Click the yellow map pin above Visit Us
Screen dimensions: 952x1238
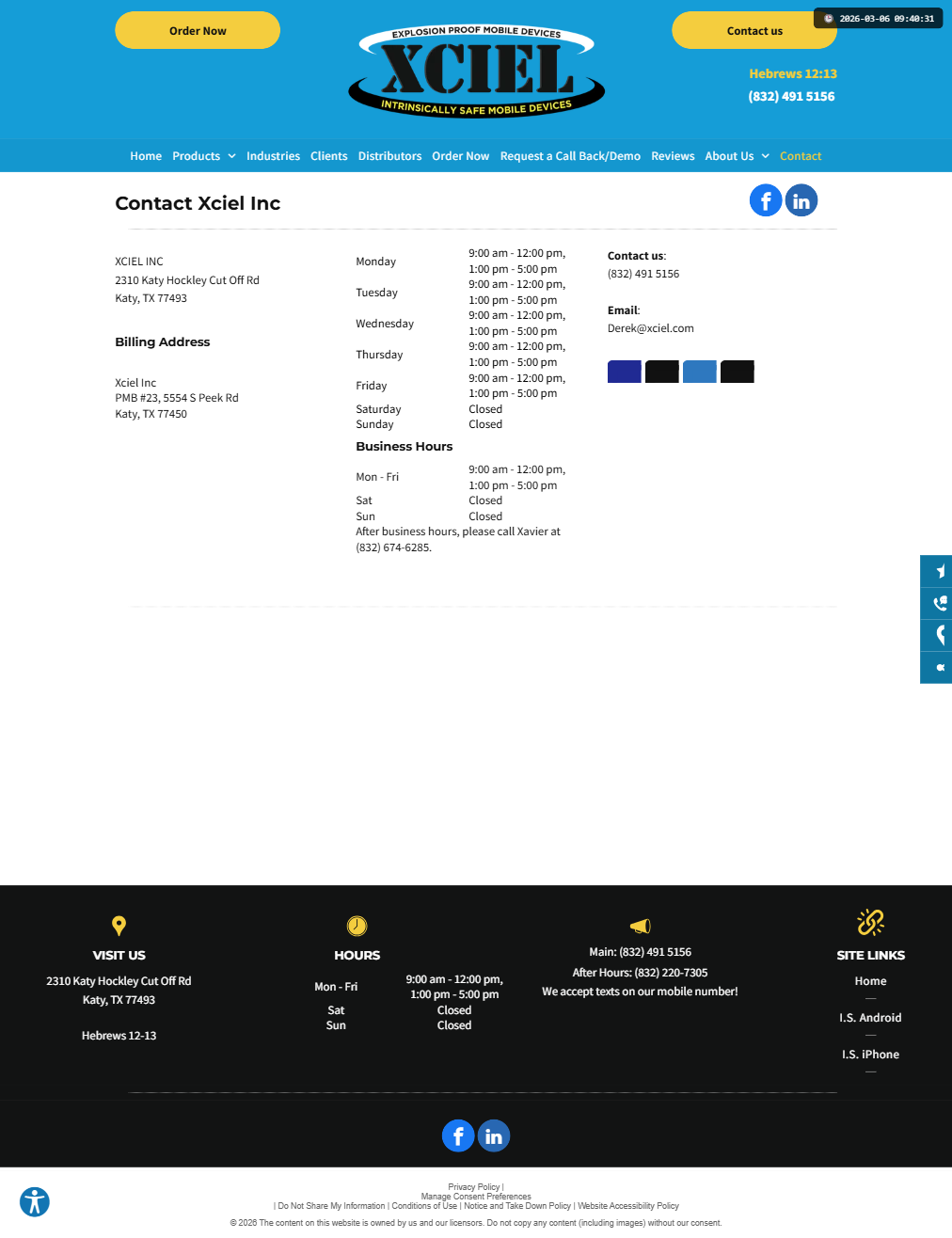click(119, 926)
